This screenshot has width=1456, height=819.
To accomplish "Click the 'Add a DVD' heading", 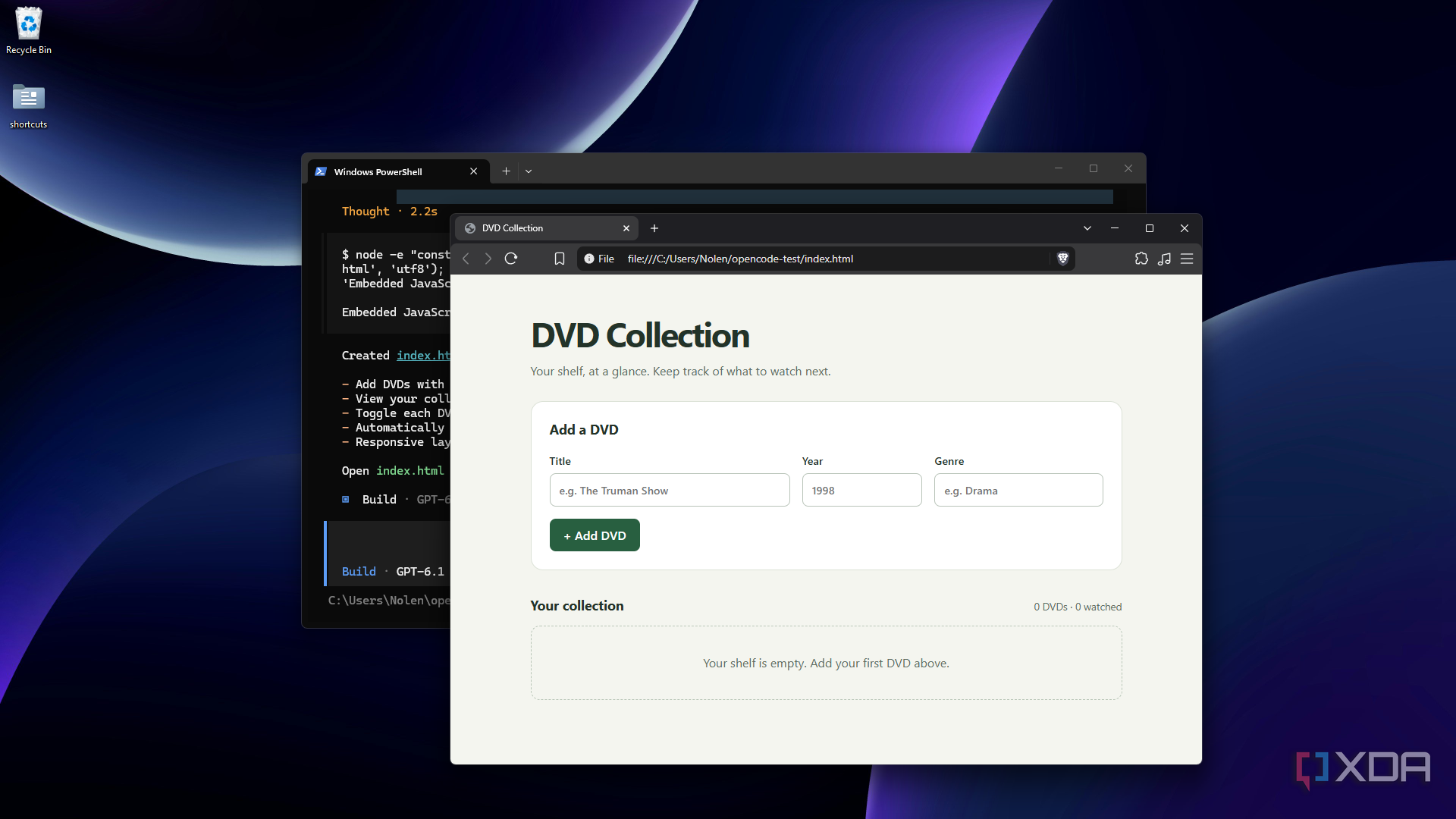I will (x=583, y=429).
